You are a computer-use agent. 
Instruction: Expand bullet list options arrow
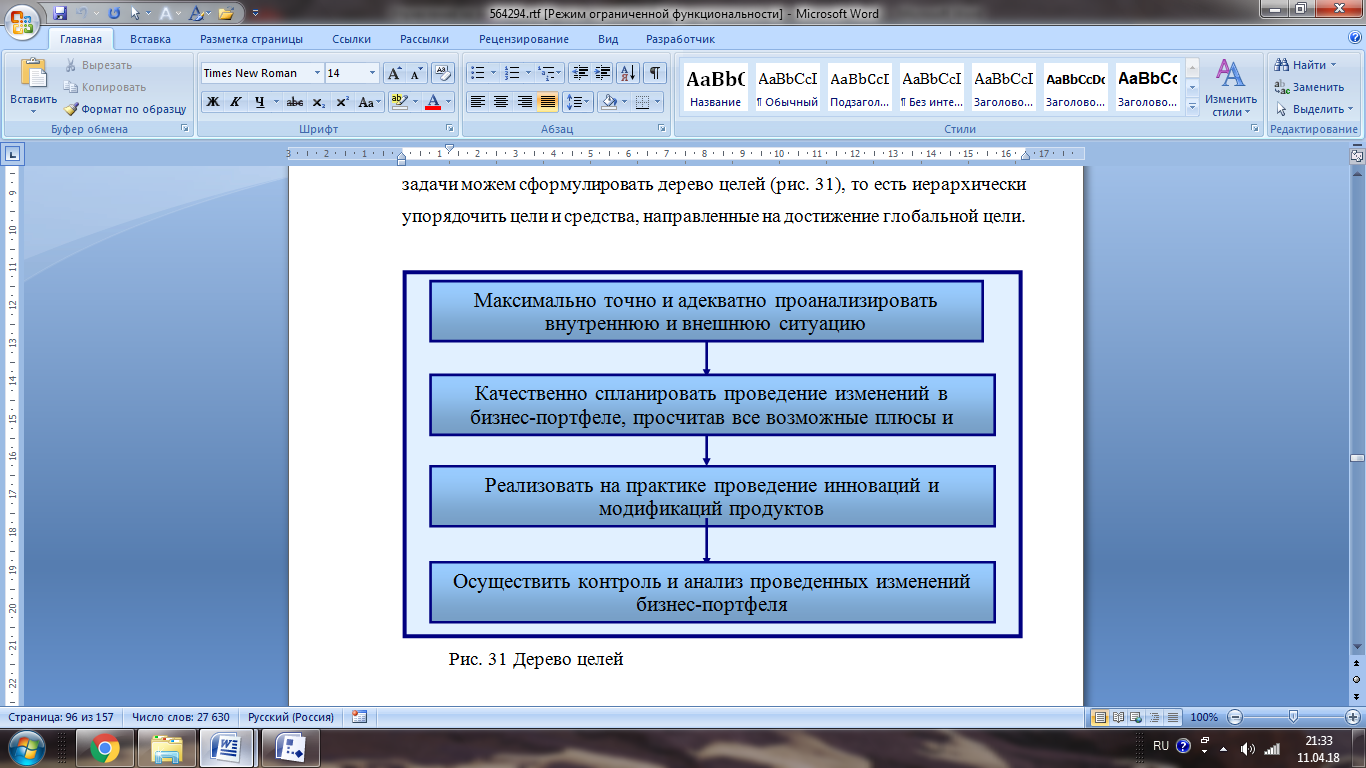(x=492, y=73)
